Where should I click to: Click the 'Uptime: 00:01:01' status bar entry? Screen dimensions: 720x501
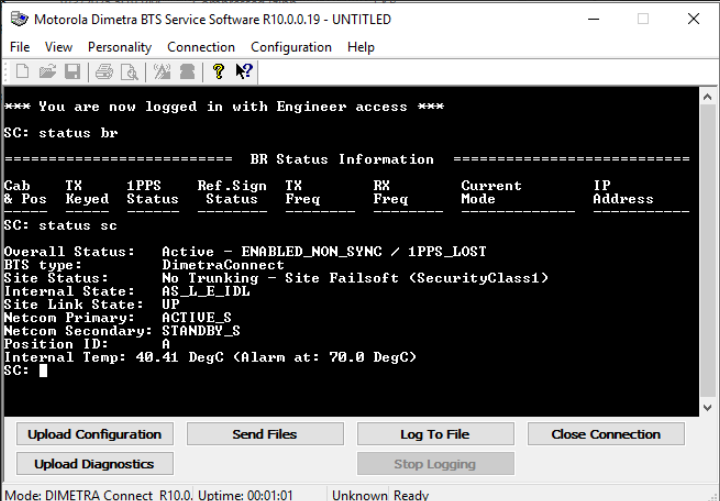[245, 495]
